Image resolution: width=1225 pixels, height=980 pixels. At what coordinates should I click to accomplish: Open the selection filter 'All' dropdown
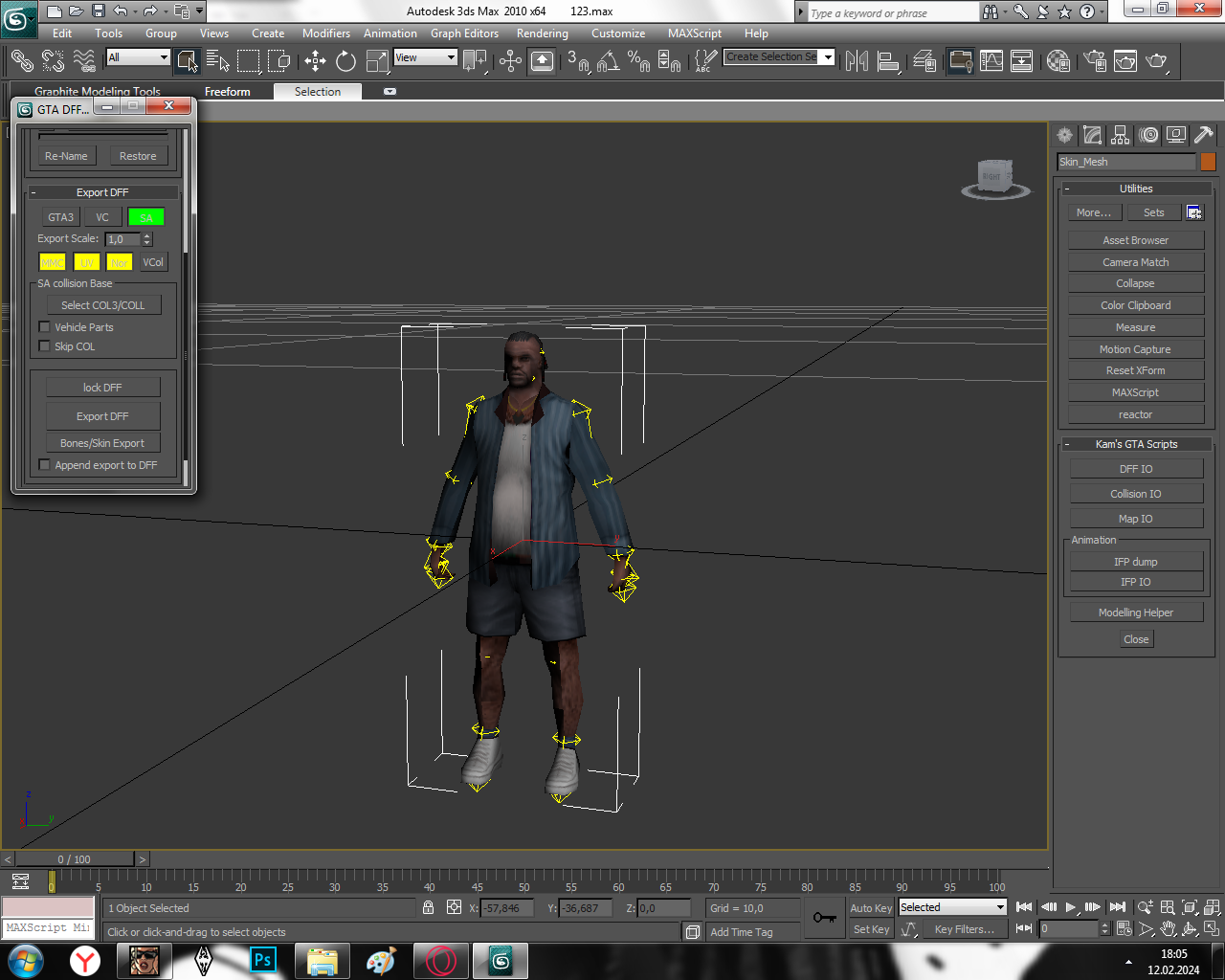pyautogui.click(x=138, y=57)
